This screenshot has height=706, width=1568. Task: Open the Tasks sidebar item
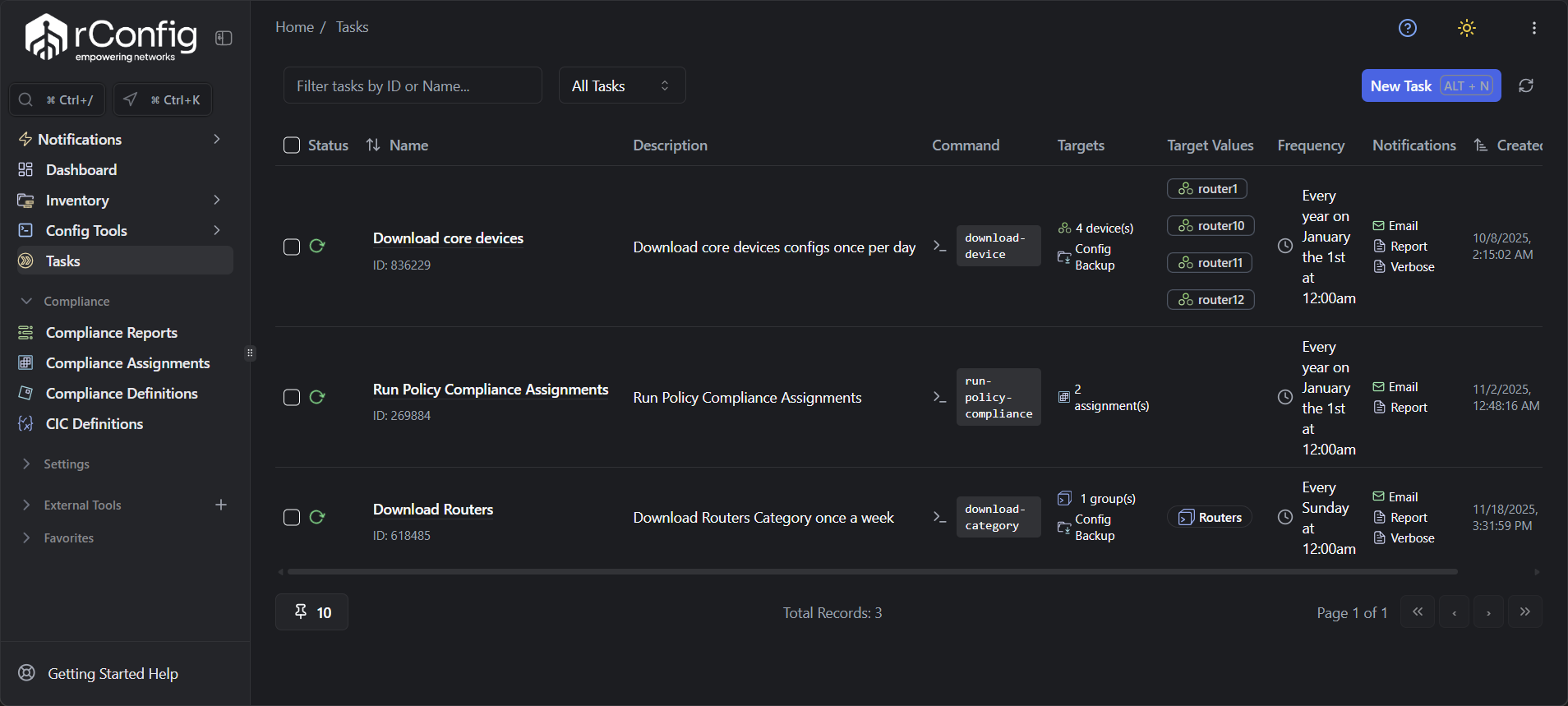(x=125, y=261)
